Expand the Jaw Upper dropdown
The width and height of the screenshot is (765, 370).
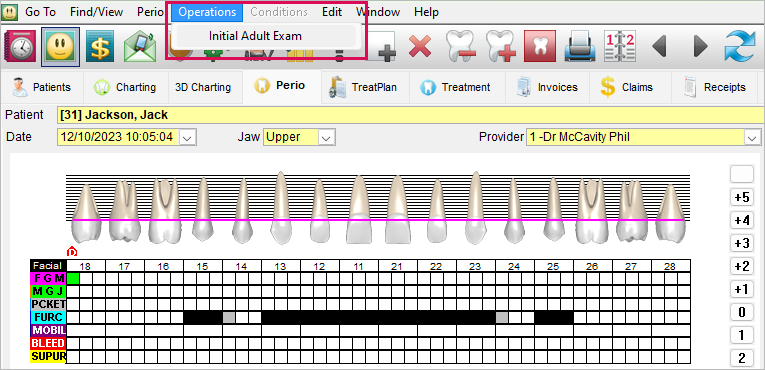[x=326, y=138]
